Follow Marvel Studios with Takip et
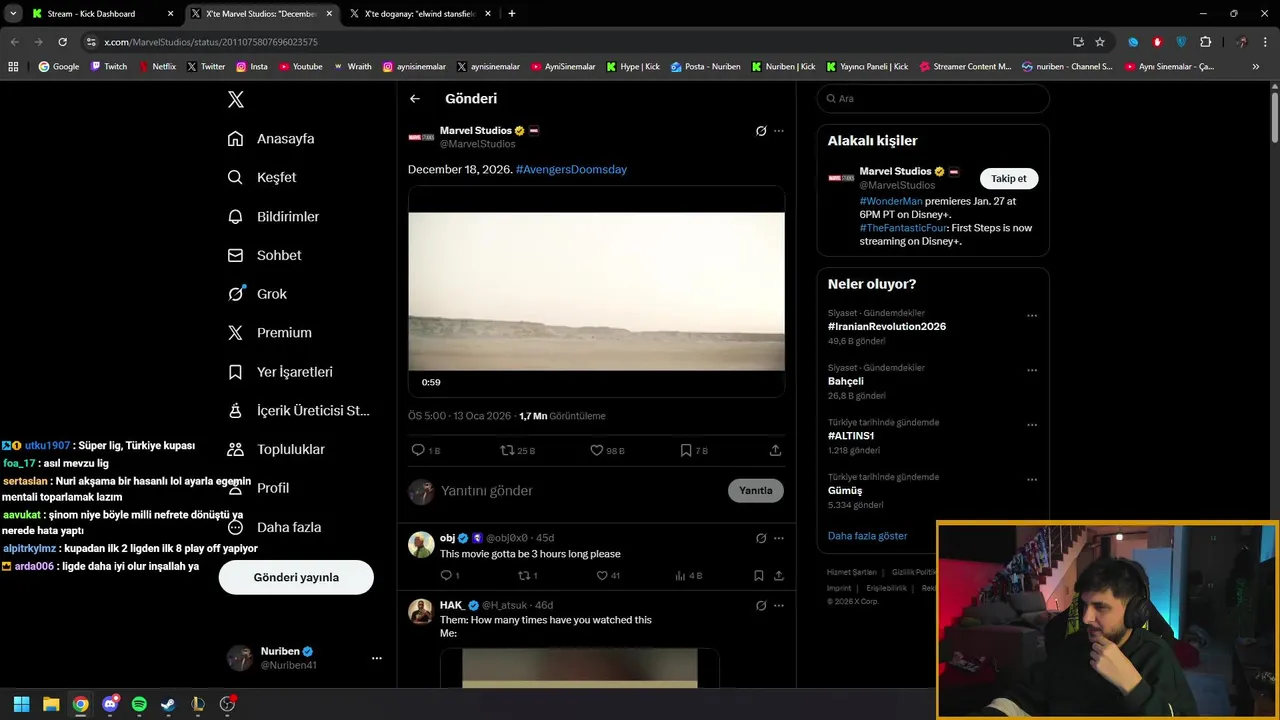Image resolution: width=1280 pixels, height=720 pixels. point(1008,179)
